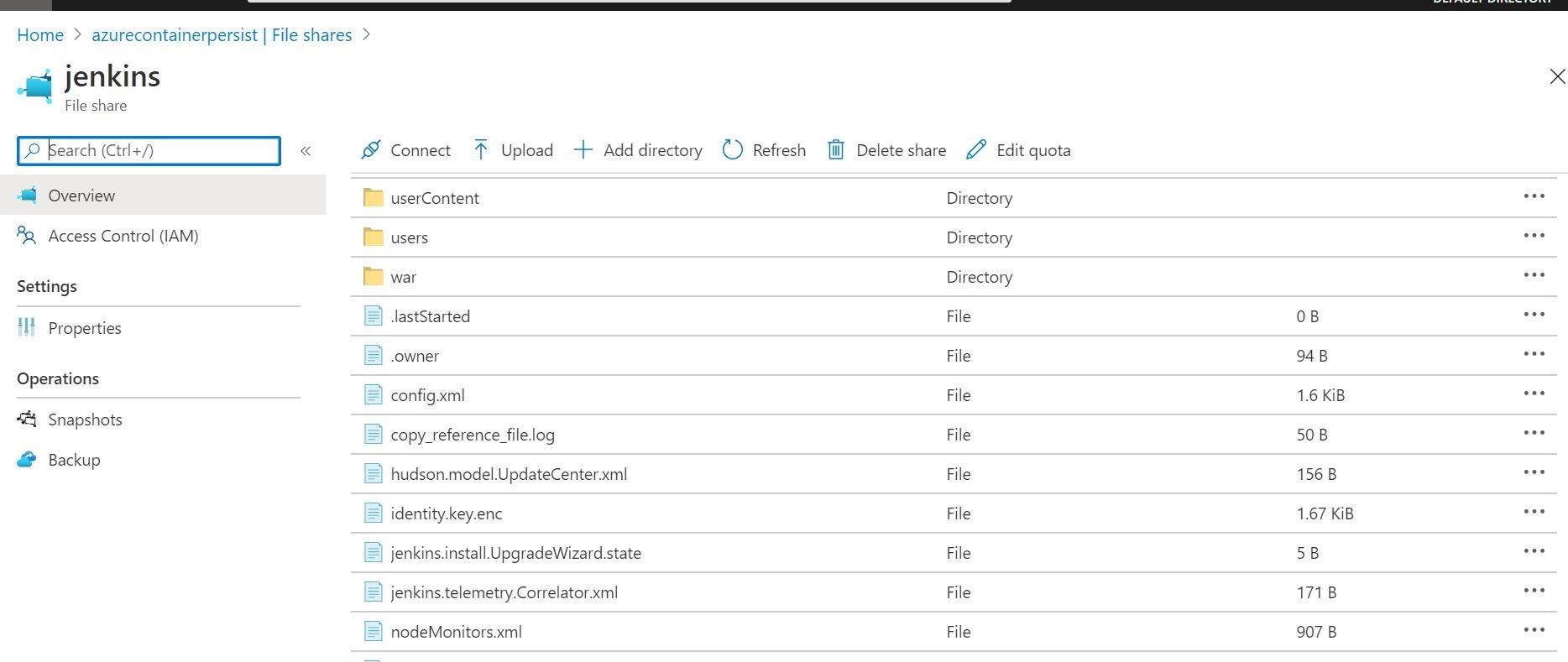Screen dimensions: 1568x662
Task: Open more options for identity.key.enc row
Action: pyautogui.click(x=1534, y=512)
